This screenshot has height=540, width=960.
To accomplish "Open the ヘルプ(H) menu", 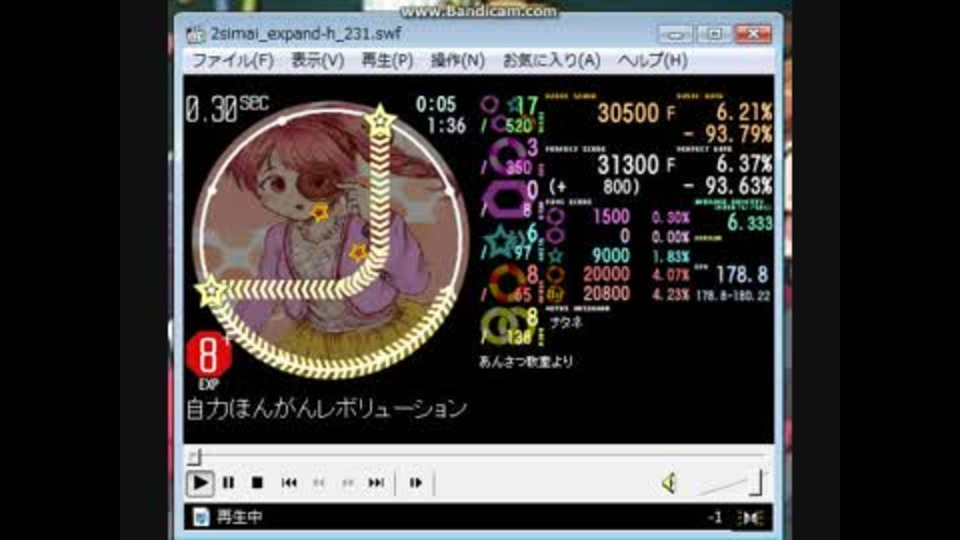I will pyautogui.click(x=653, y=60).
